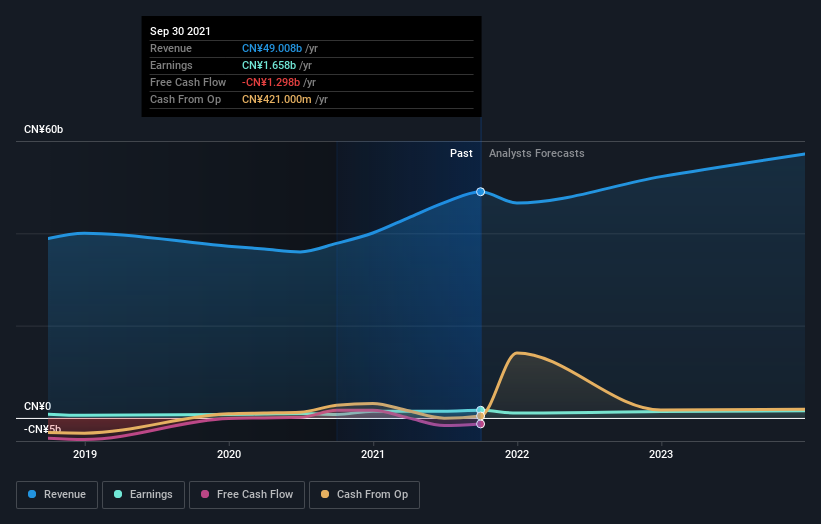Click the CN¥60b y-axis label
The image size is (821, 524).
[43, 129]
